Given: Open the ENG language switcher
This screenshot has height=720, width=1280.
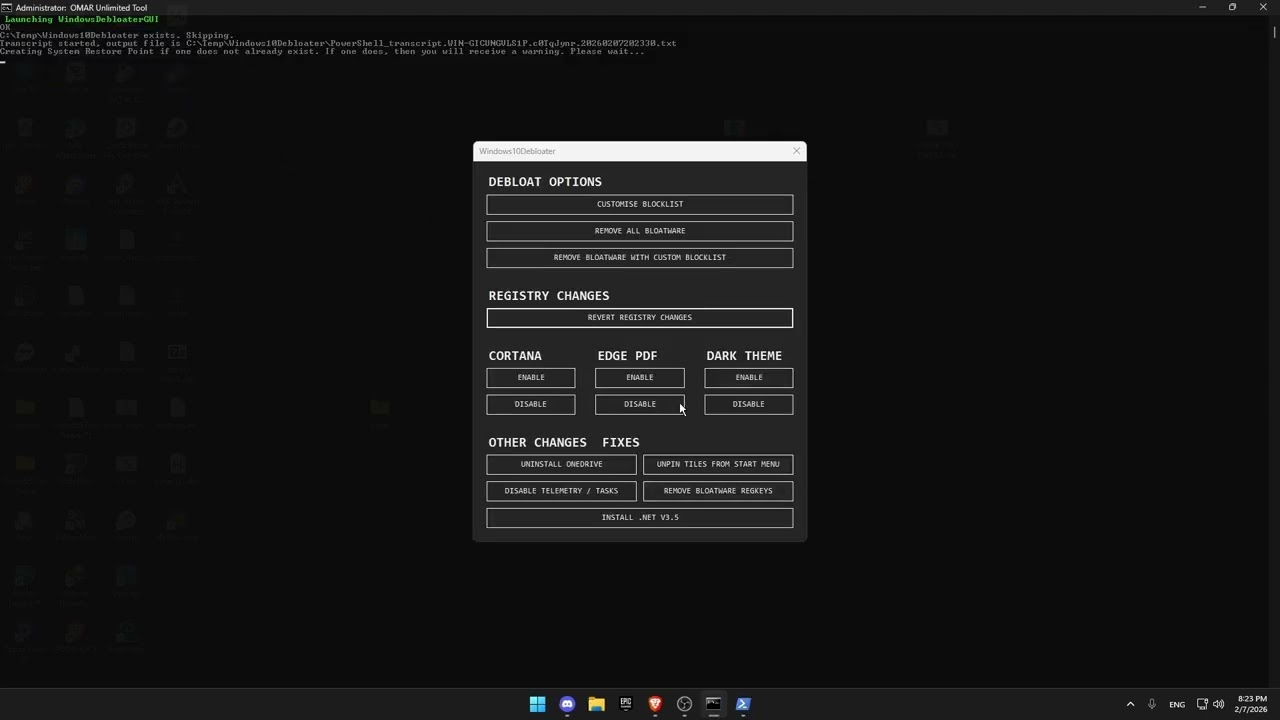Looking at the screenshot, I should click(1177, 704).
